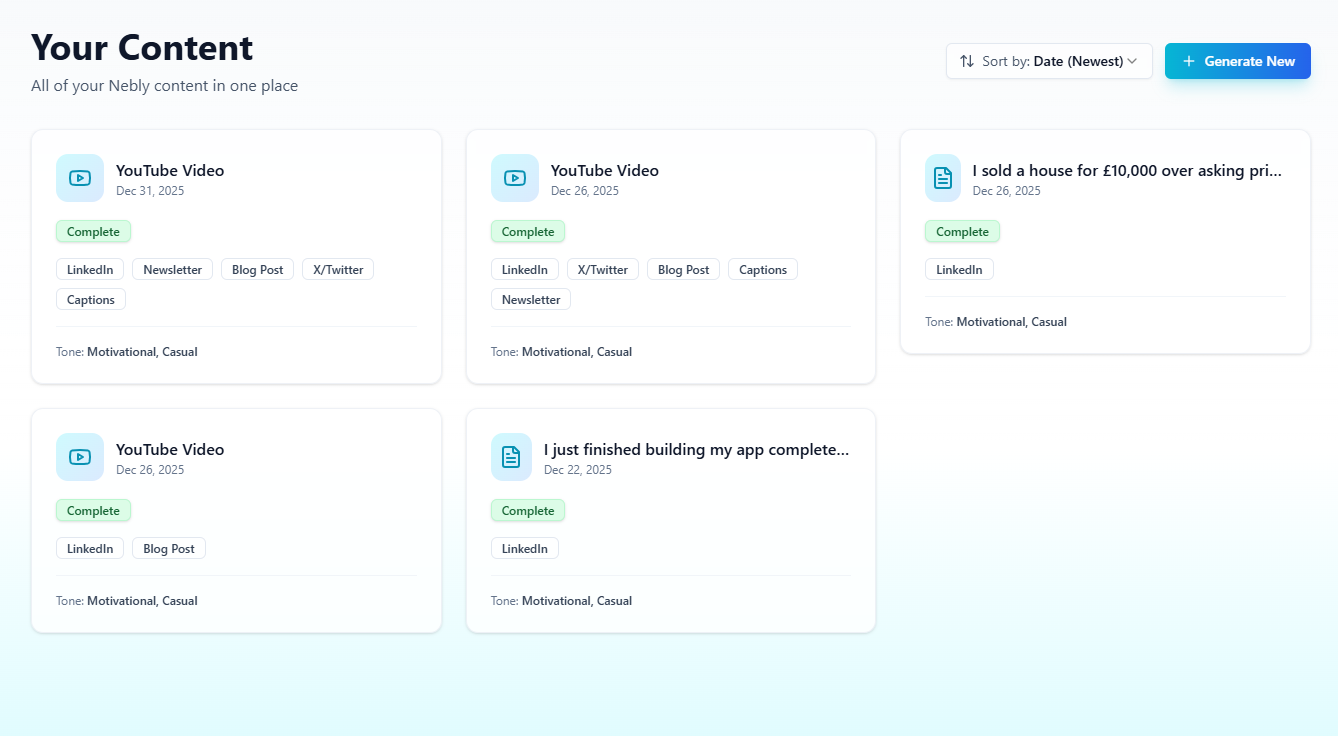Open the 'I sold a house for £10,000' content

(x=1105, y=240)
